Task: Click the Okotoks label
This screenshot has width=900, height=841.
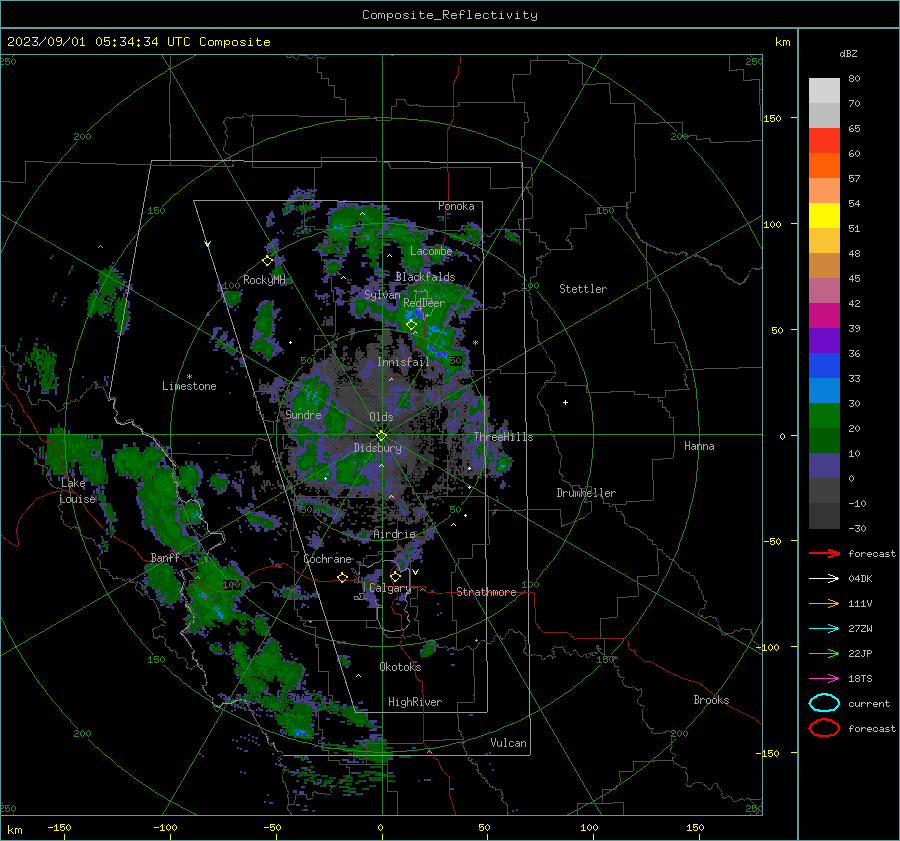Action: (400, 667)
